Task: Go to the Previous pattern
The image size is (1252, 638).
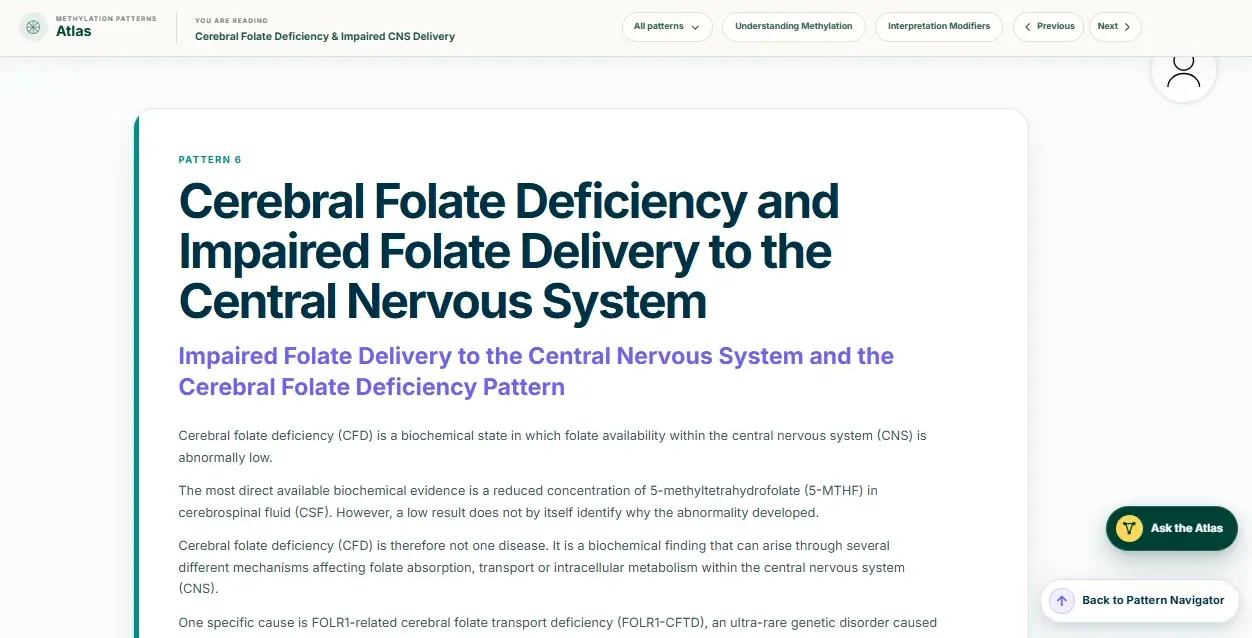Action: point(1049,27)
